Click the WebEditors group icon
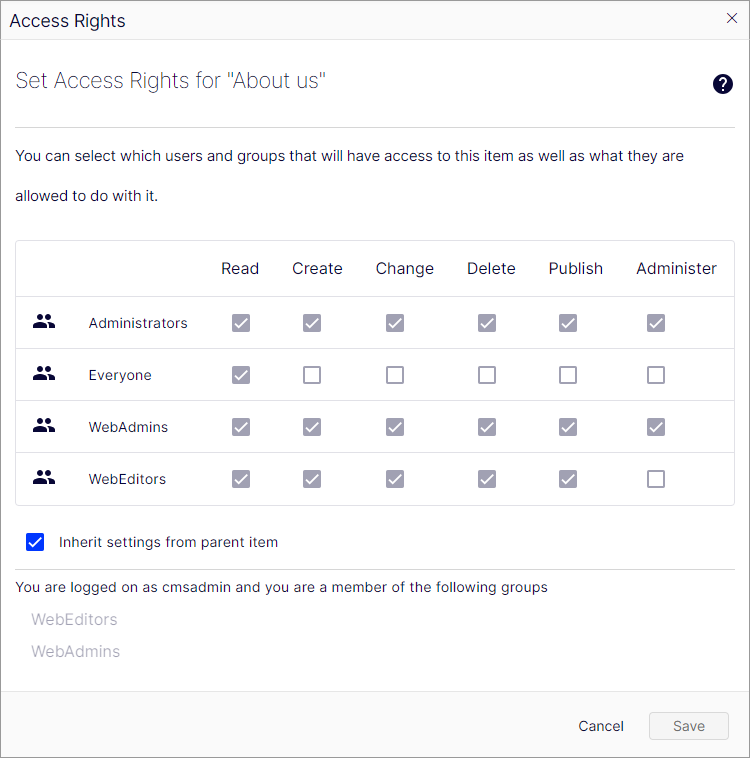Screen dimensions: 750x758 tap(44, 478)
